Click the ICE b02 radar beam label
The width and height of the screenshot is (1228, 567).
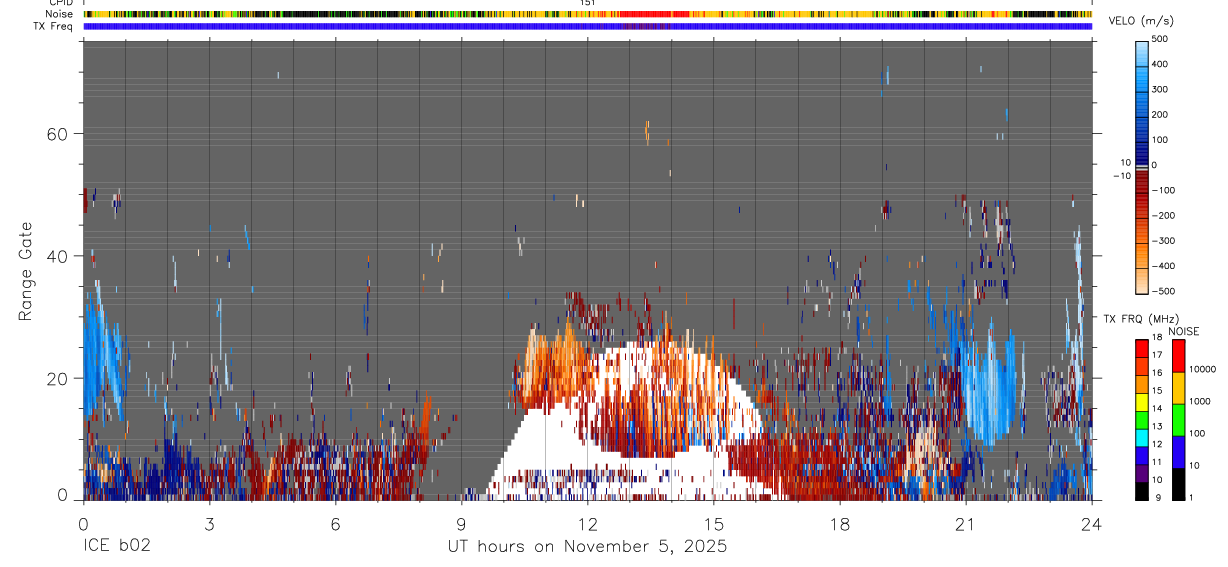pyautogui.click(x=117, y=547)
